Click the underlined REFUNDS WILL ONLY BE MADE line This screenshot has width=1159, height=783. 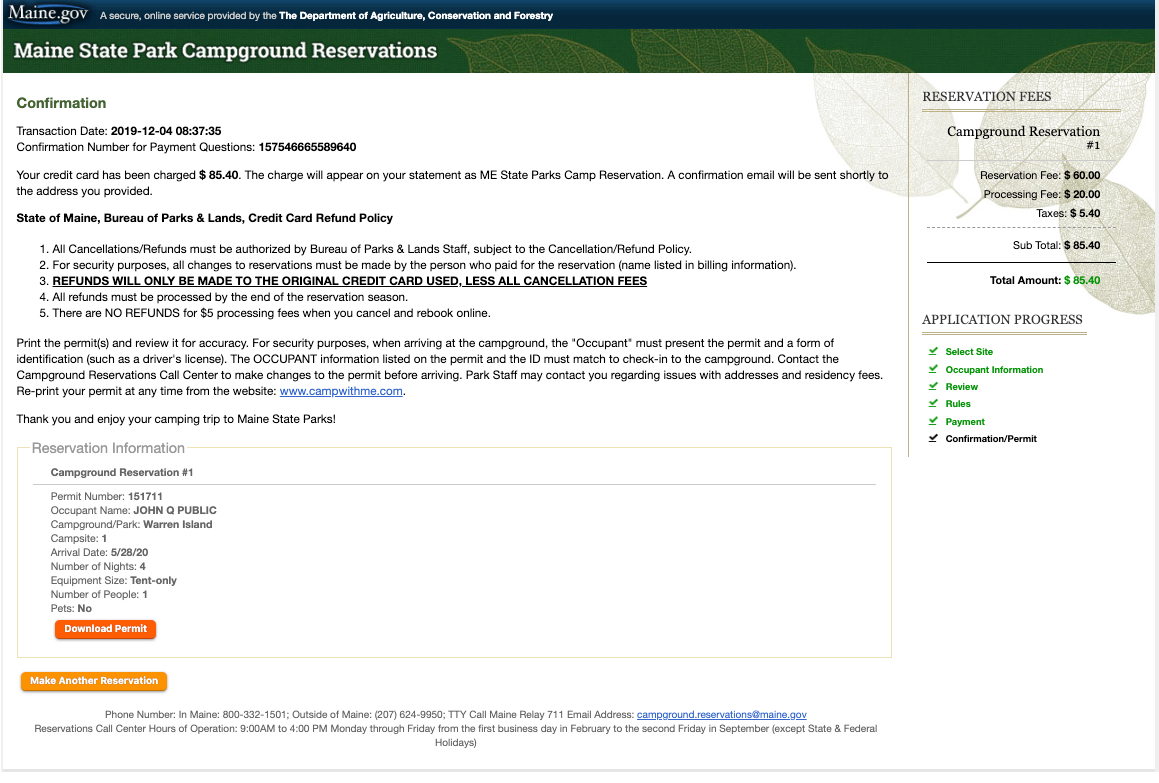point(350,281)
